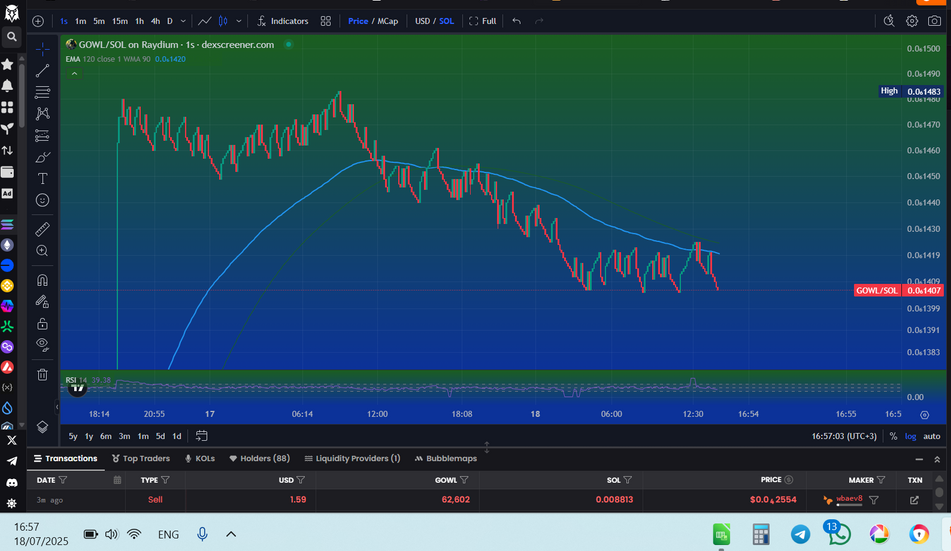951x551 pixels.
Task: Open USD column filter
Action: [x=301, y=480]
